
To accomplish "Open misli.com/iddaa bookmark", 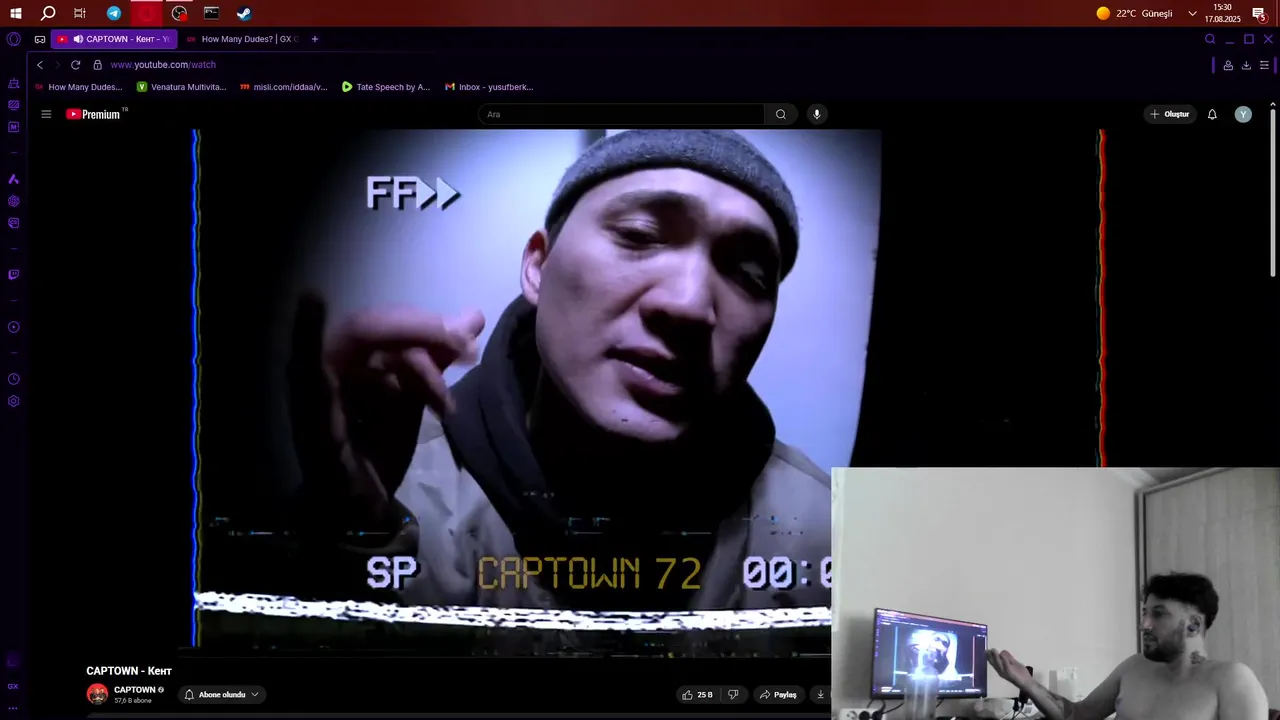I will coord(284,87).
